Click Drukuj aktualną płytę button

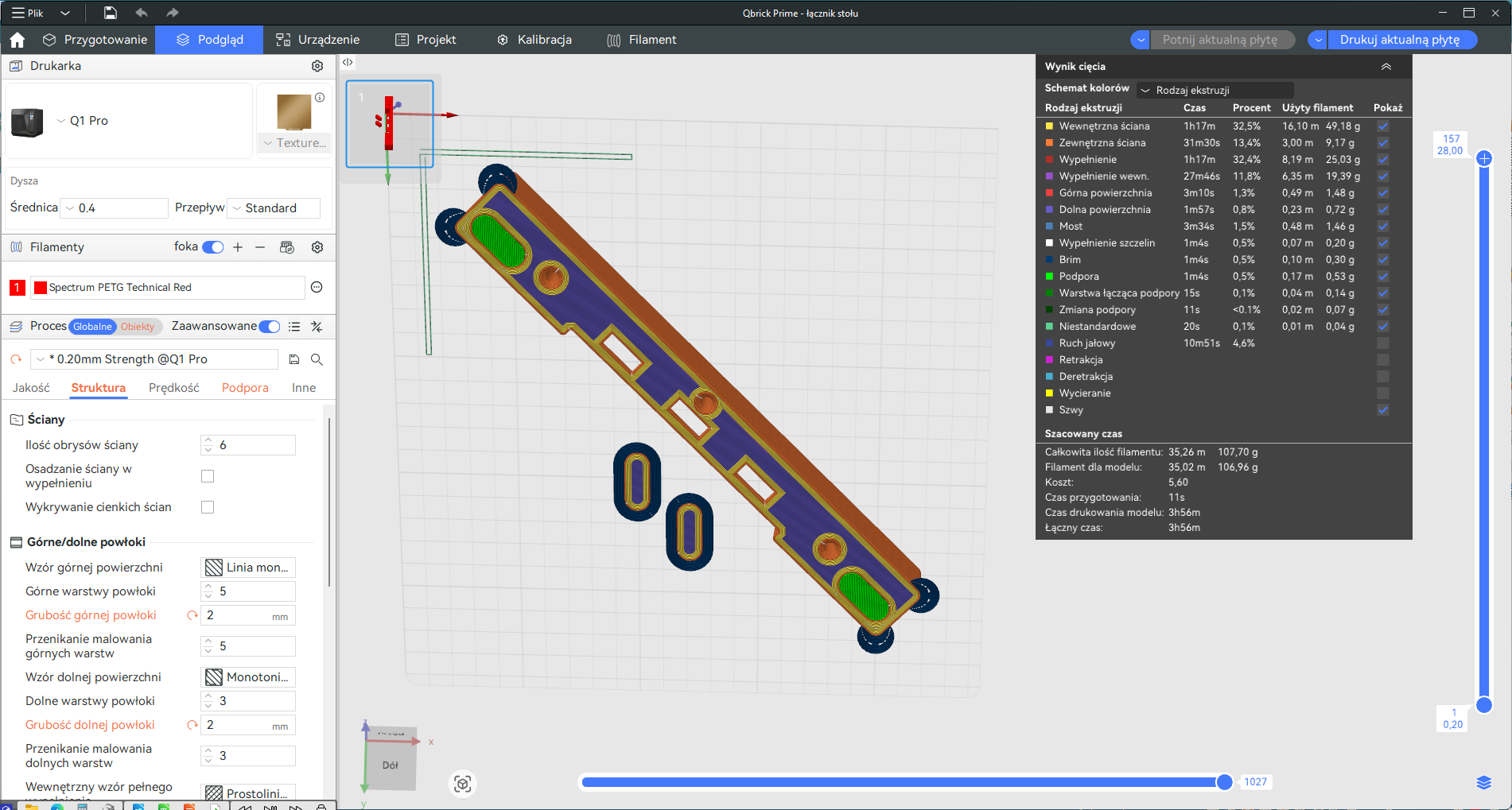[1400, 40]
